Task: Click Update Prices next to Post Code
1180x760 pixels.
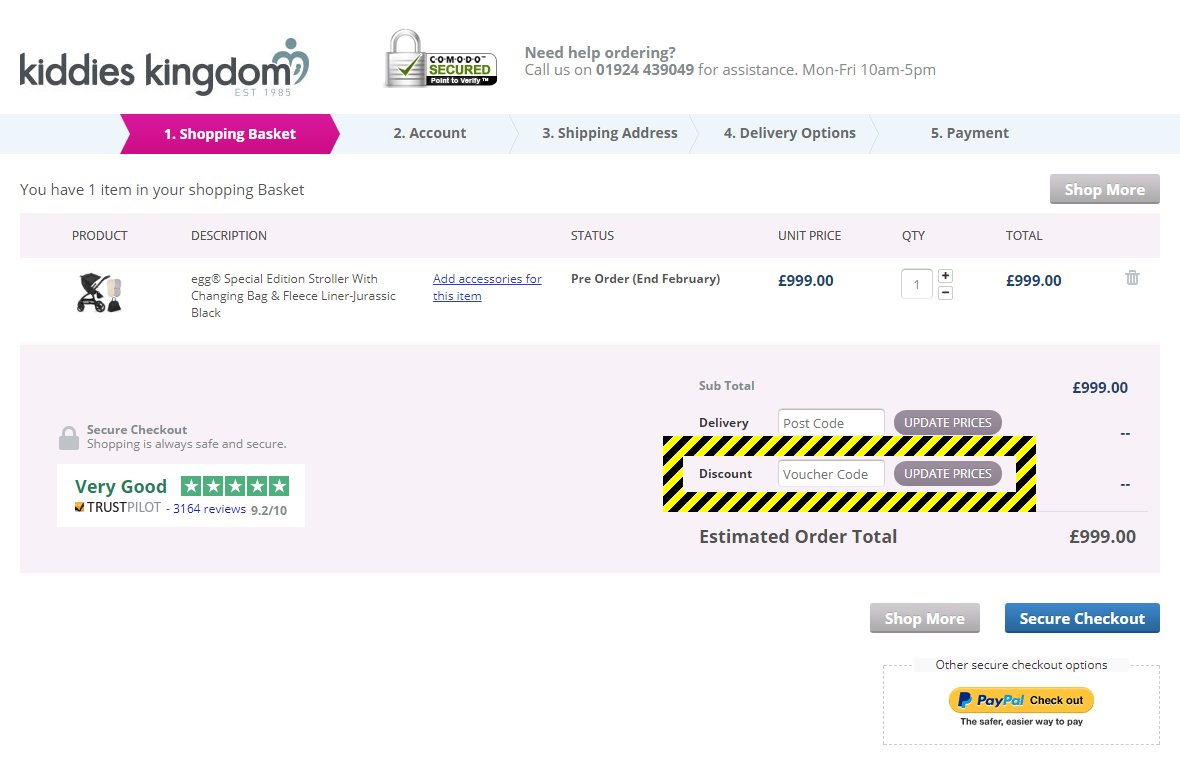Action: 947,423
